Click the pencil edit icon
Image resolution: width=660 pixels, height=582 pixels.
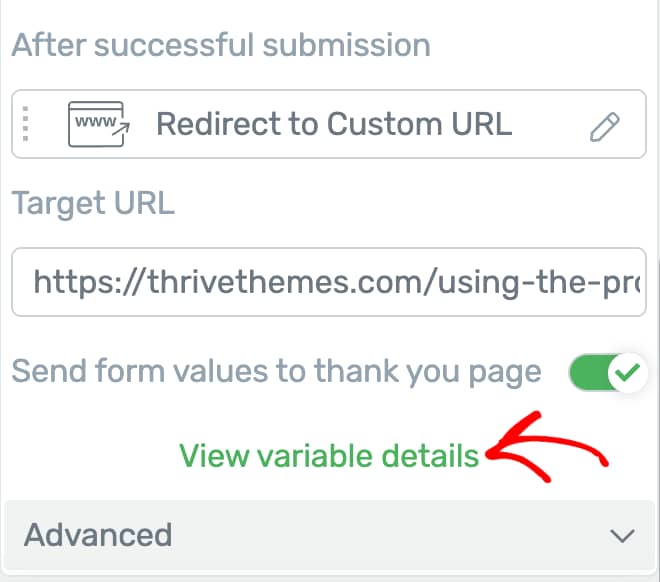(604, 127)
